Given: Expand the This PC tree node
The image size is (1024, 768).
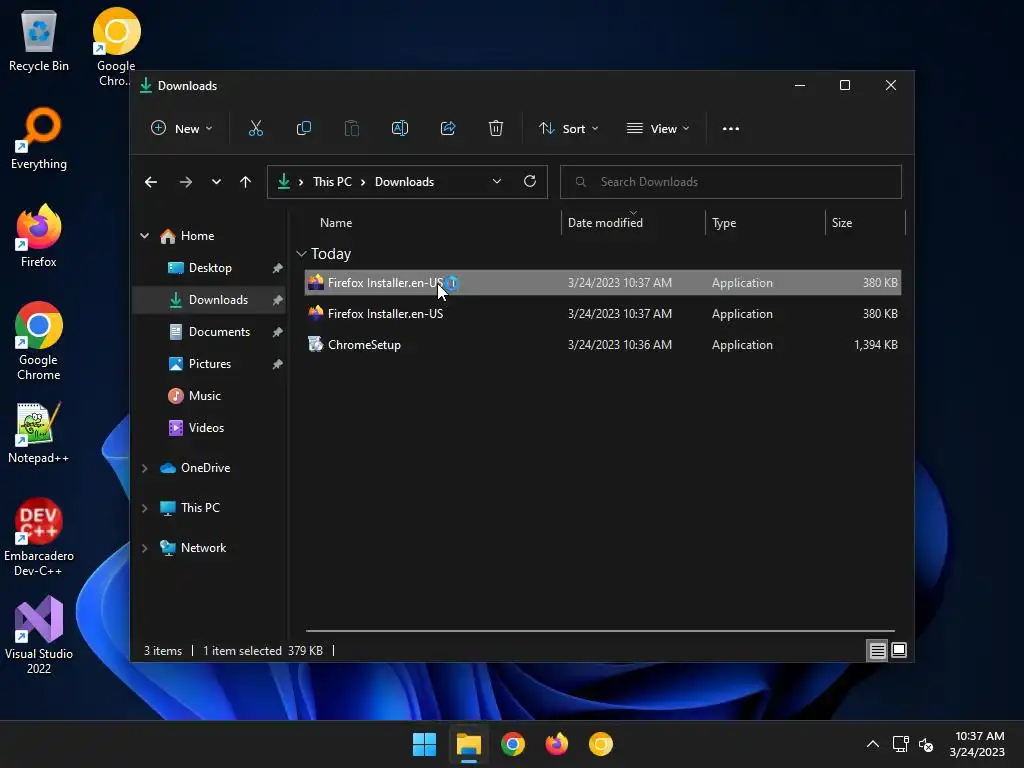Looking at the screenshot, I should point(144,508).
